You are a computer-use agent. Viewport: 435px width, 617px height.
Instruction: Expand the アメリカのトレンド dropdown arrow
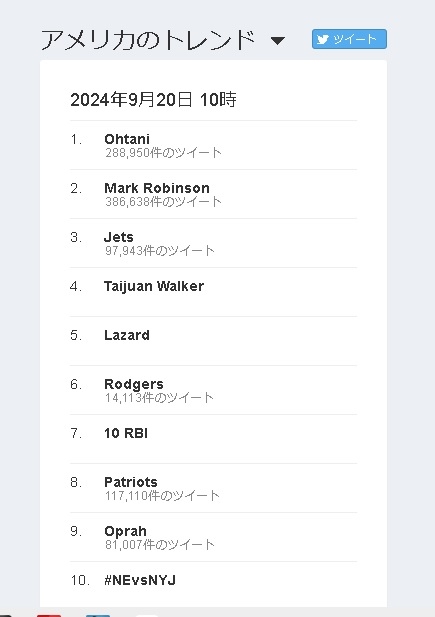point(278,41)
